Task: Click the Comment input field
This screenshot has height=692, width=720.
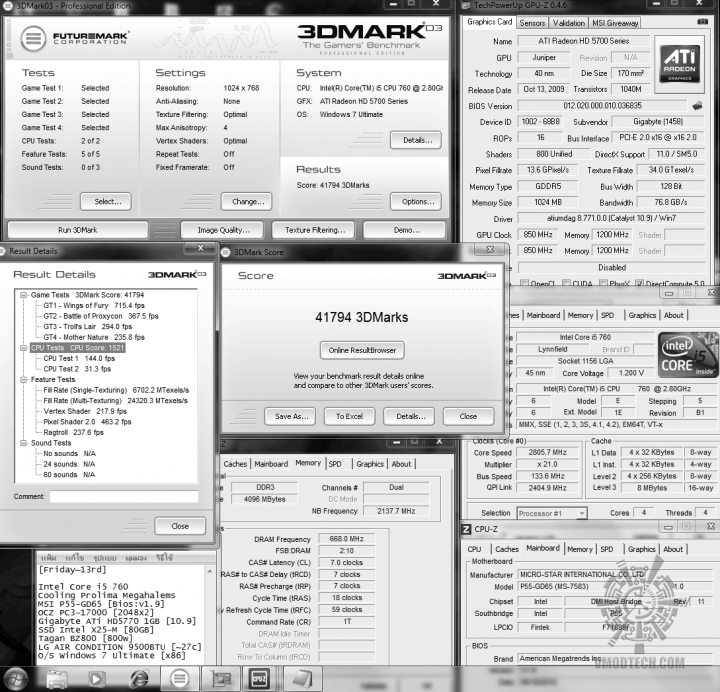Action: [124, 496]
